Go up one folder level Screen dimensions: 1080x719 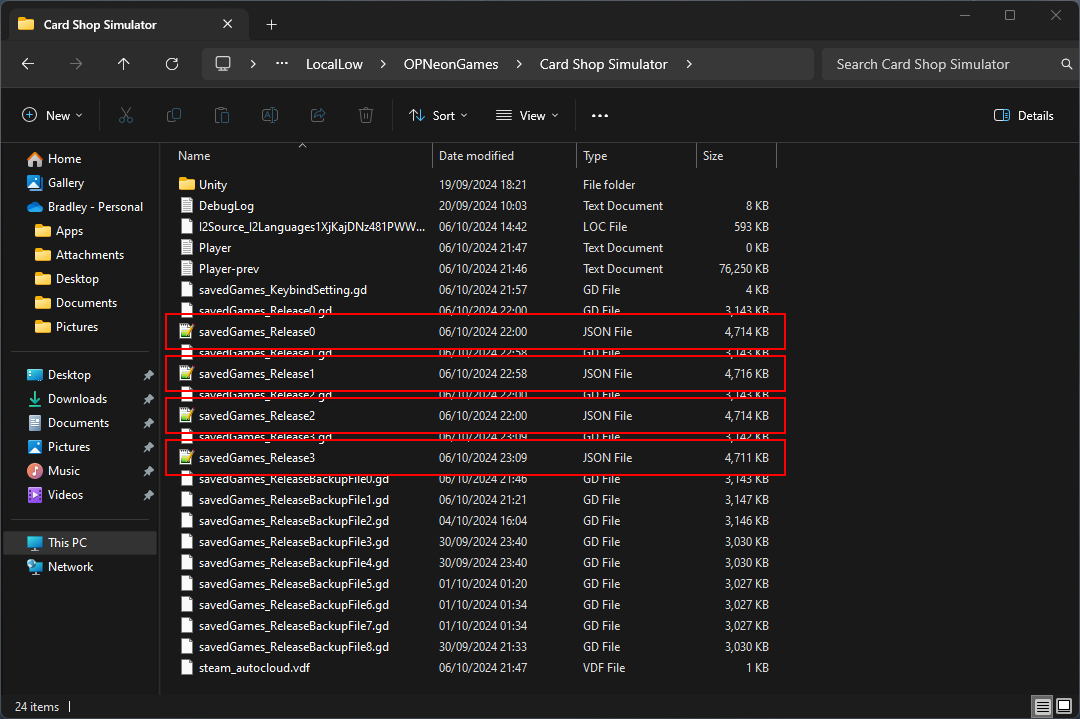pyautogui.click(x=124, y=64)
